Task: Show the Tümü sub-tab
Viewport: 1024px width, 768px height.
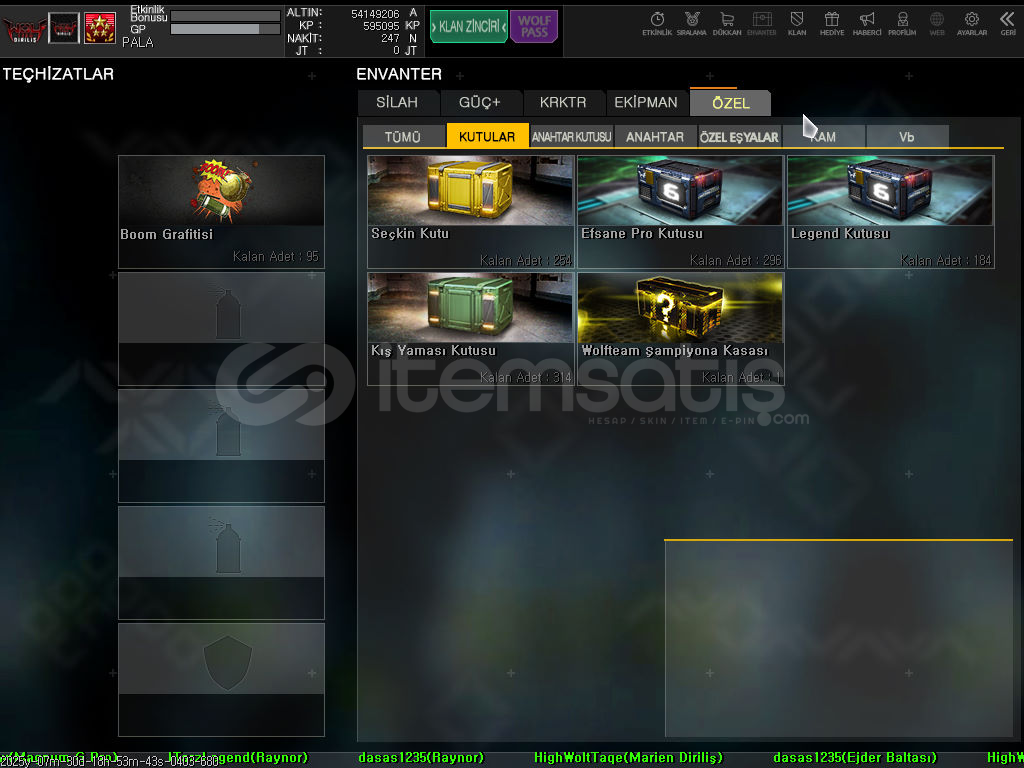Action: (x=403, y=136)
